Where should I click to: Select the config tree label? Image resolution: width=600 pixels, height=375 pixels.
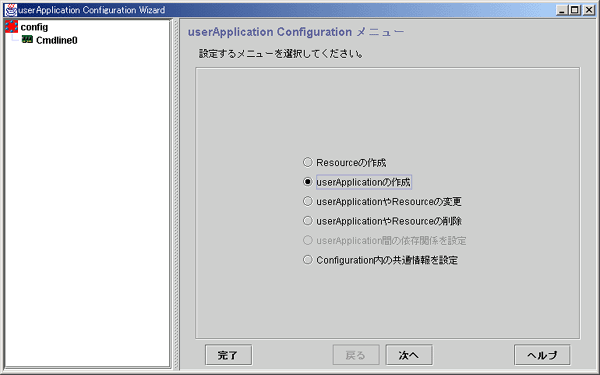click(x=34, y=27)
